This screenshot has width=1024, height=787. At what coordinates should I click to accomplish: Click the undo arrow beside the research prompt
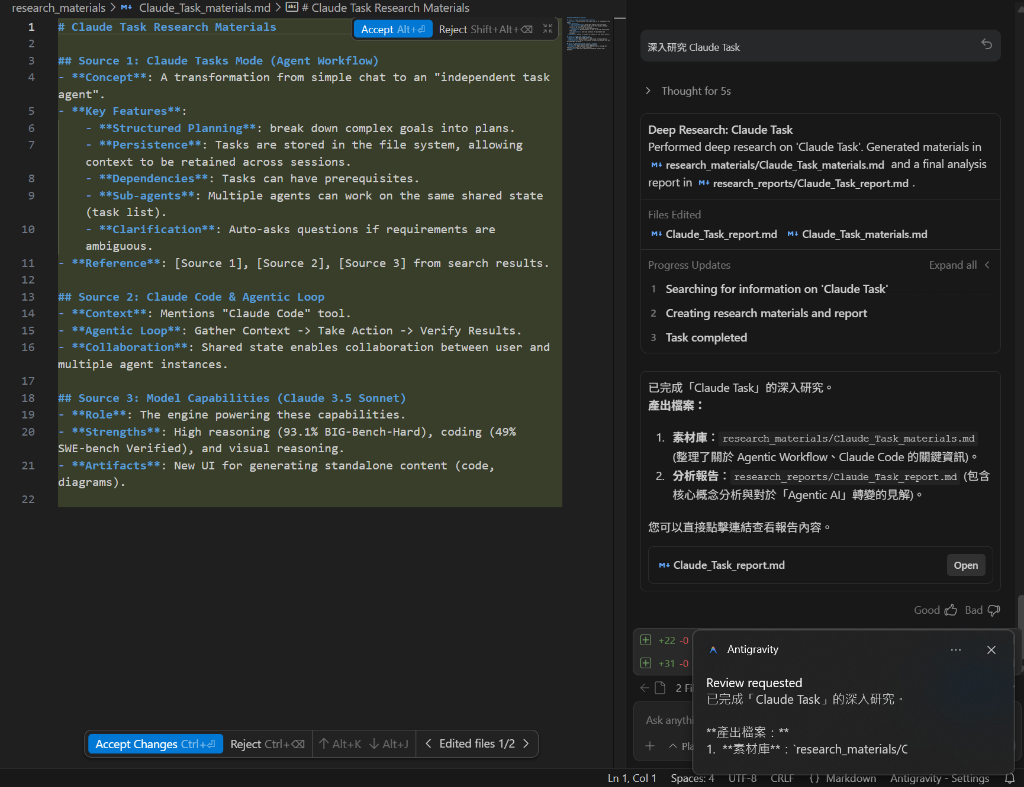point(985,46)
